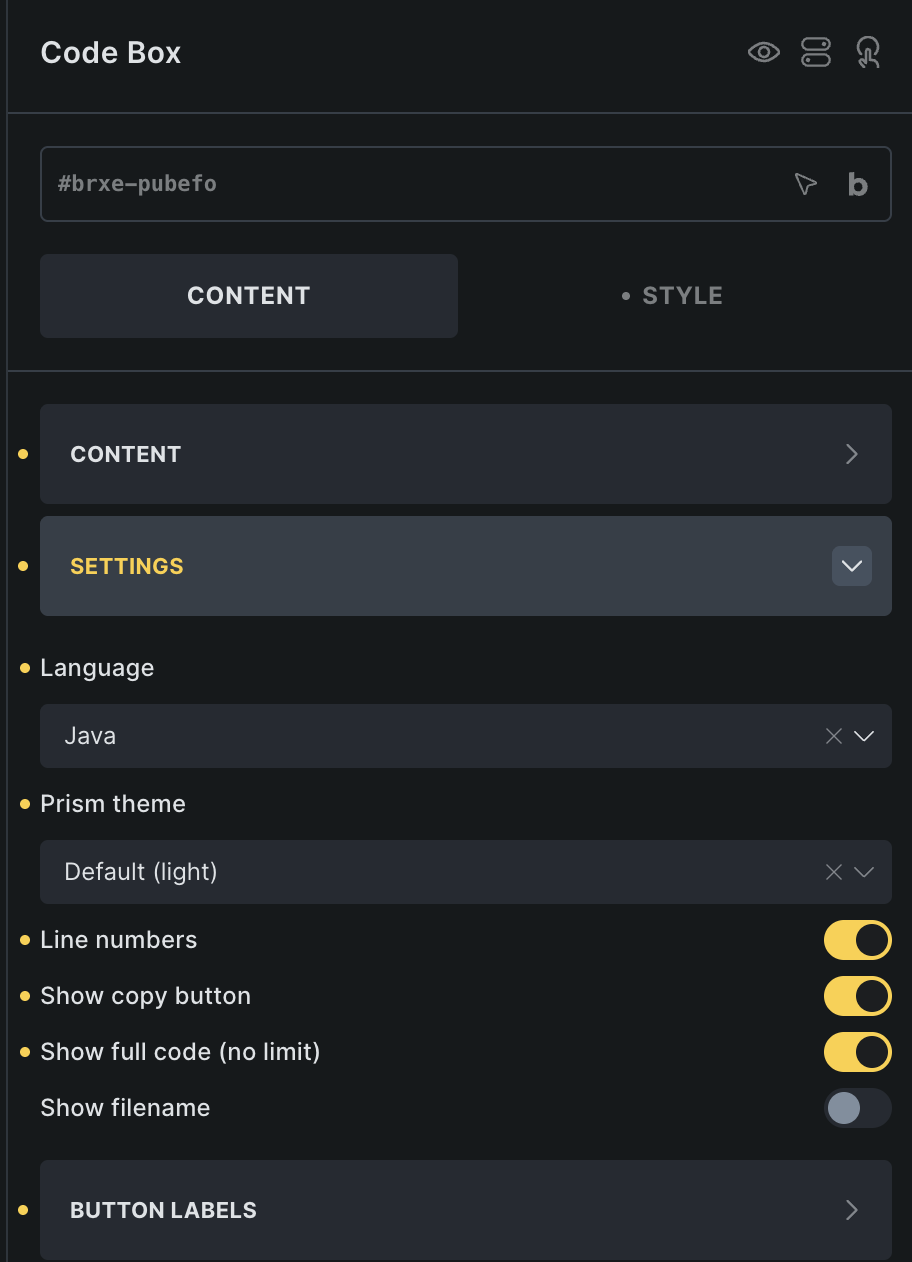Click the #brxe-pubefo ID input field

point(400,184)
